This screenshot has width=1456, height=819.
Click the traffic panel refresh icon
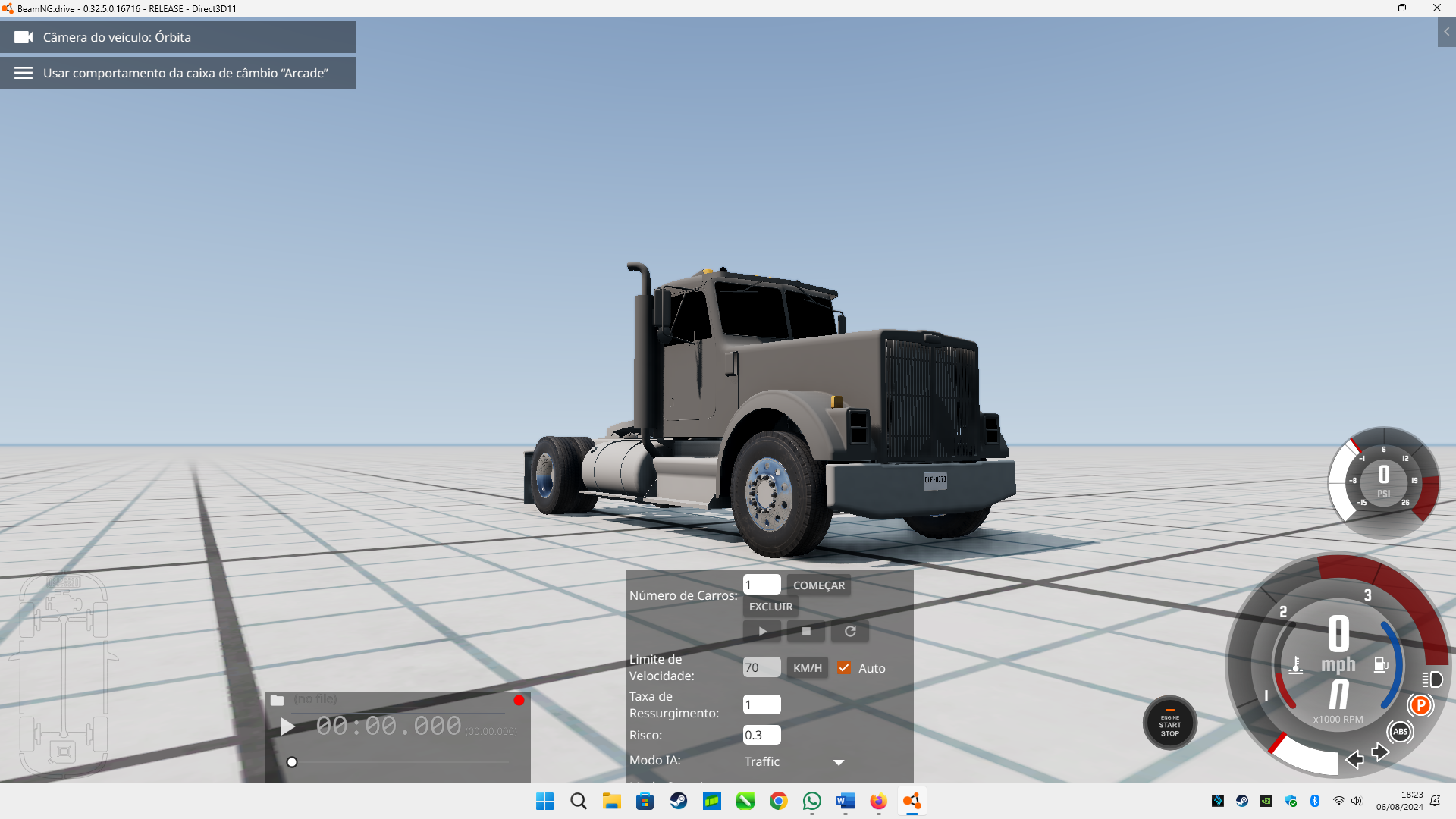tap(850, 631)
